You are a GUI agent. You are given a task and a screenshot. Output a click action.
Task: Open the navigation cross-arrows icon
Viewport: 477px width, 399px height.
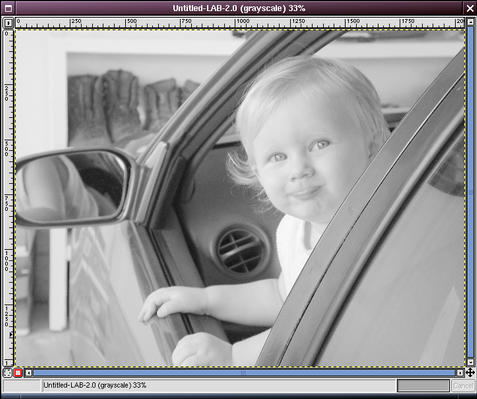[x=470, y=372]
